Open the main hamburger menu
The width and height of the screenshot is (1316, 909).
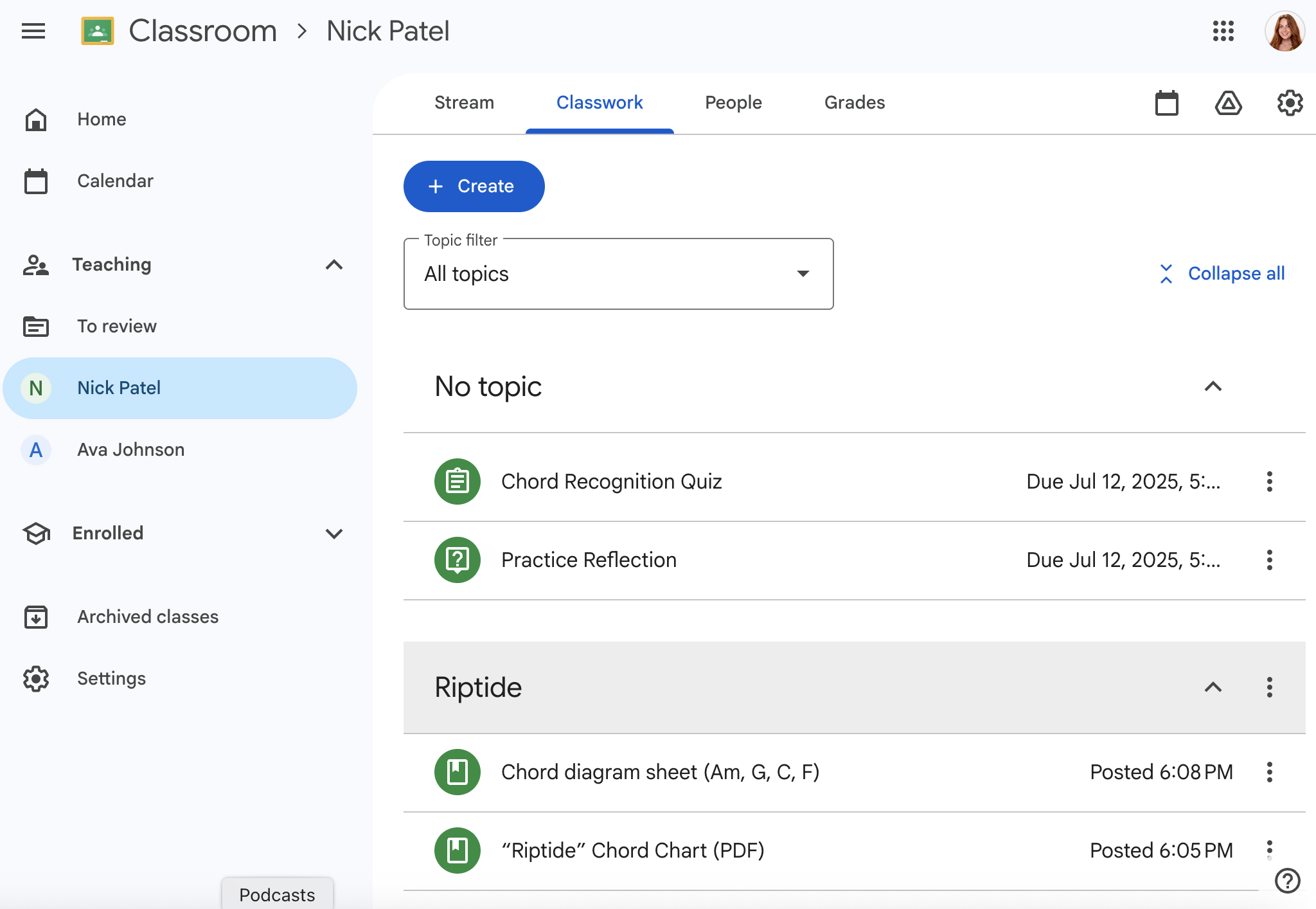click(33, 31)
